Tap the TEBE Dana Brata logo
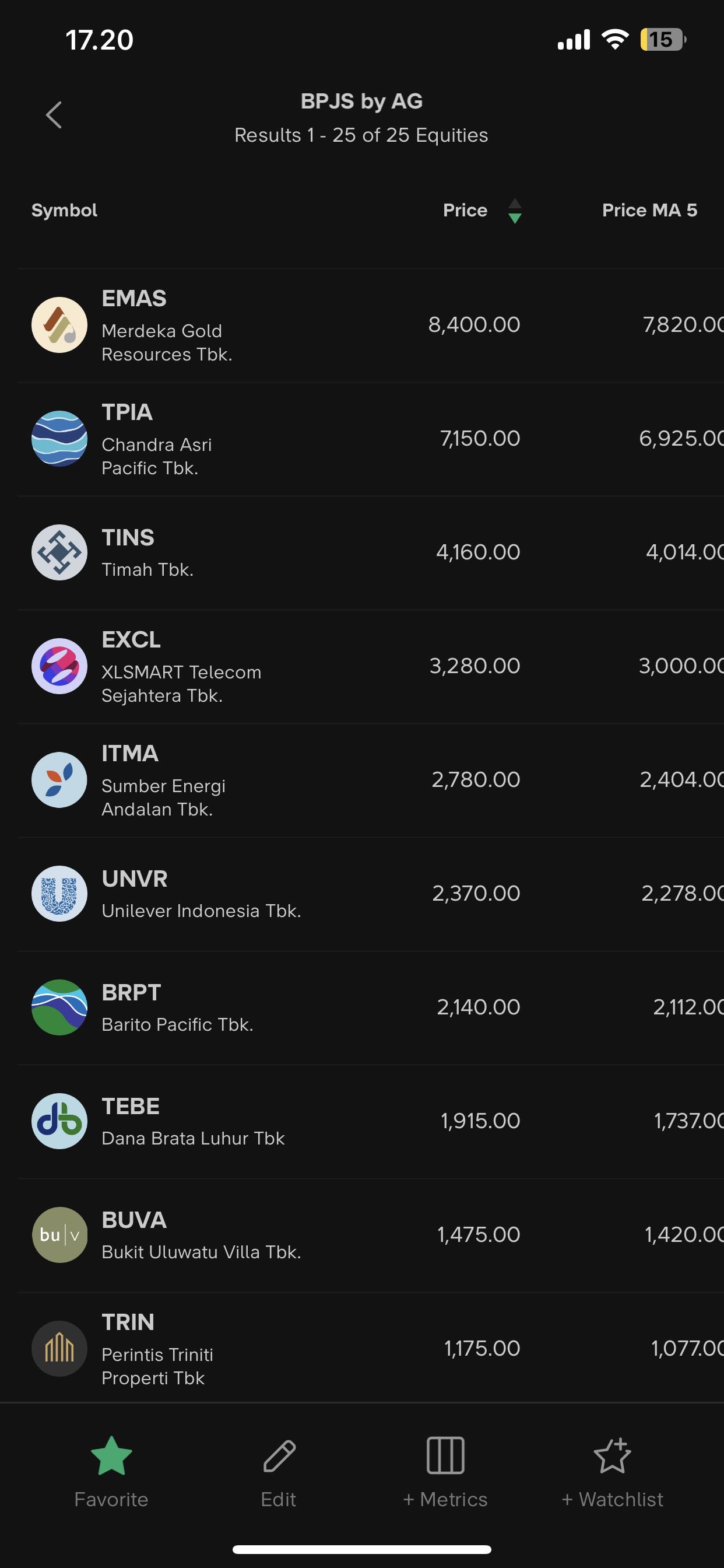The height and width of the screenshot is (1568, 724). tap(59, 1121)
